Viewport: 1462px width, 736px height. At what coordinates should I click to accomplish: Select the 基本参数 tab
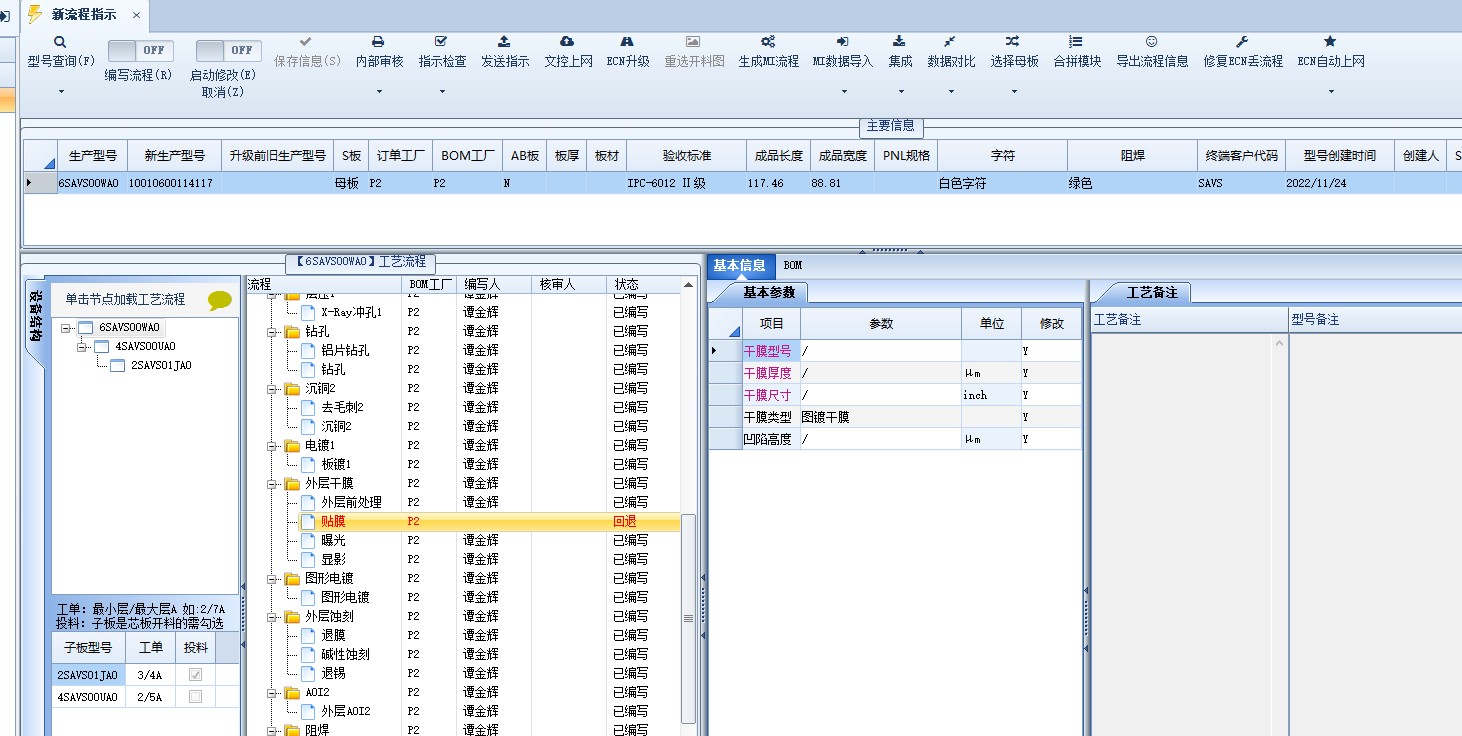click(x=769, y=292)
